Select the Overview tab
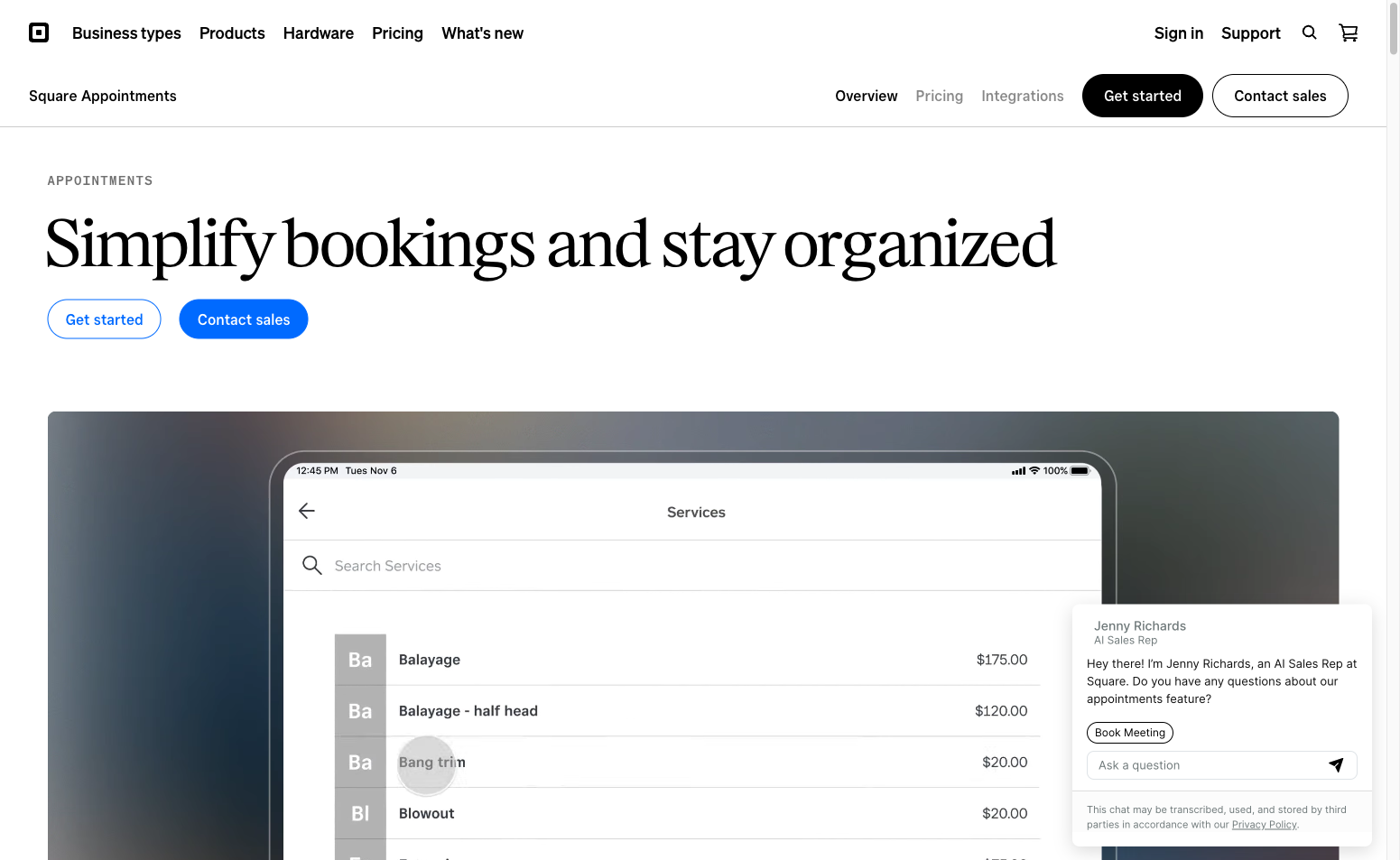1400x860 pixels. click(867, 96)
